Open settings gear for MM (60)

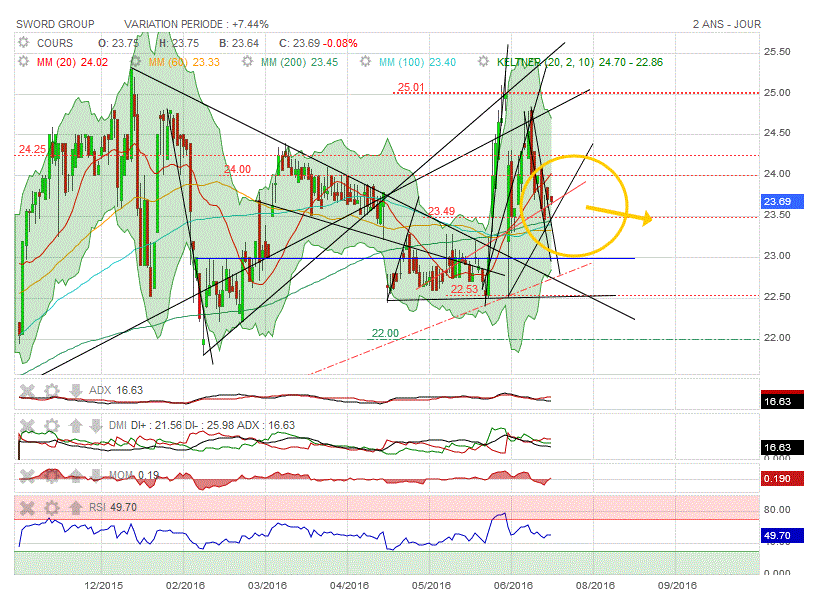click(x=135, y=62)
